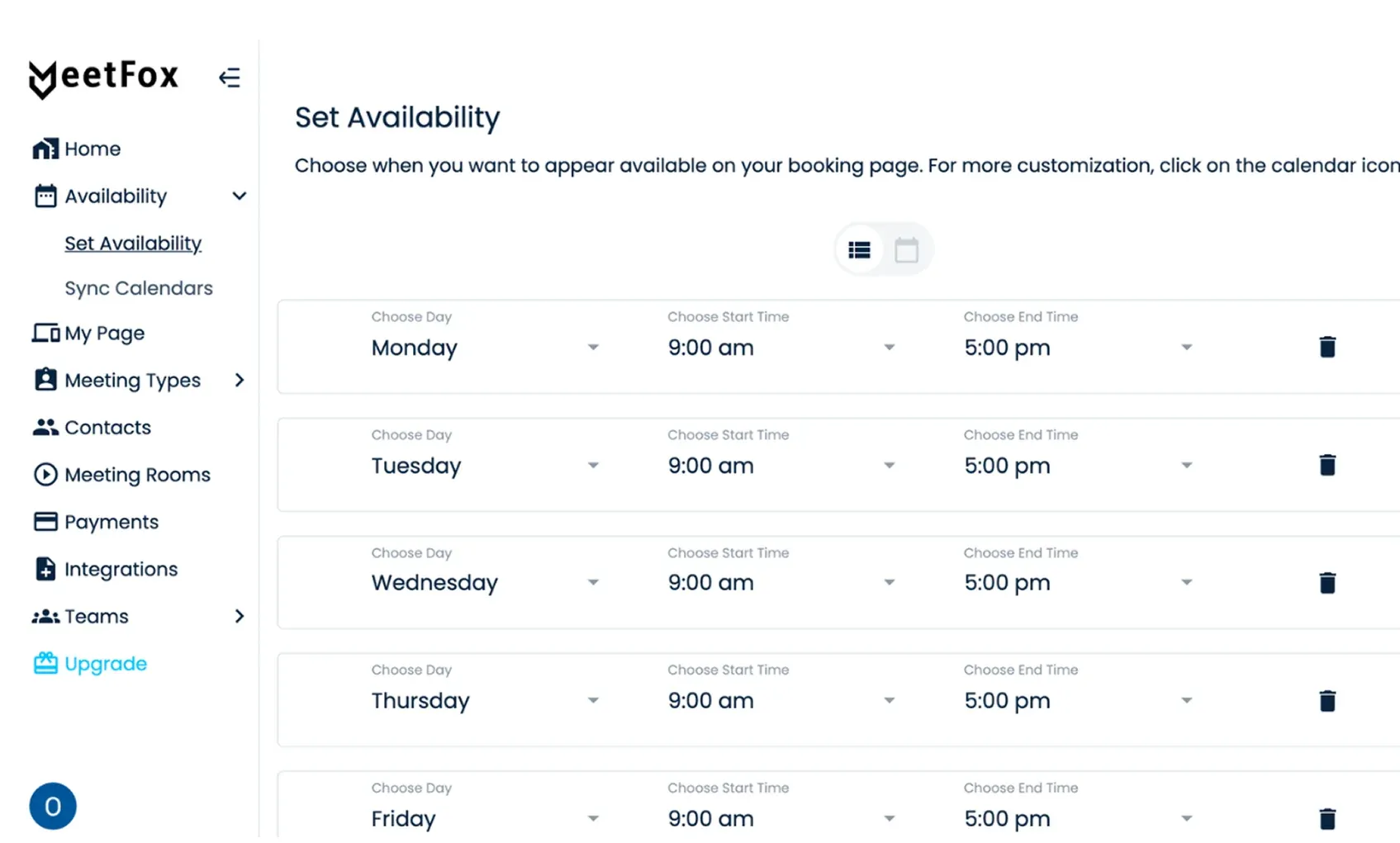Delete the Tuesday availability row
This screenshot has width=1400, height=843.
1327,465
